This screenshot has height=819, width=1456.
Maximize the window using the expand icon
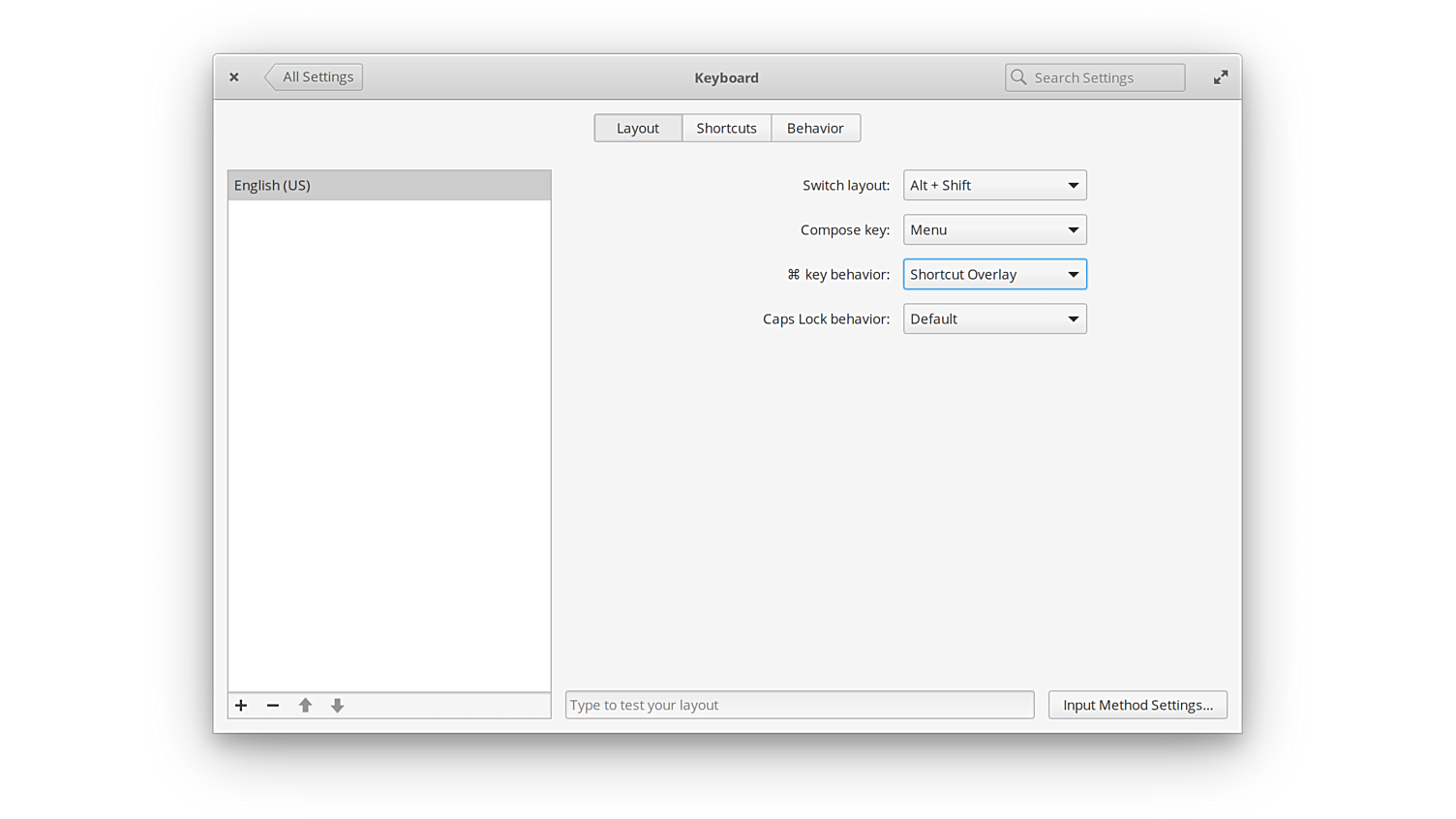pos(1221,77)
